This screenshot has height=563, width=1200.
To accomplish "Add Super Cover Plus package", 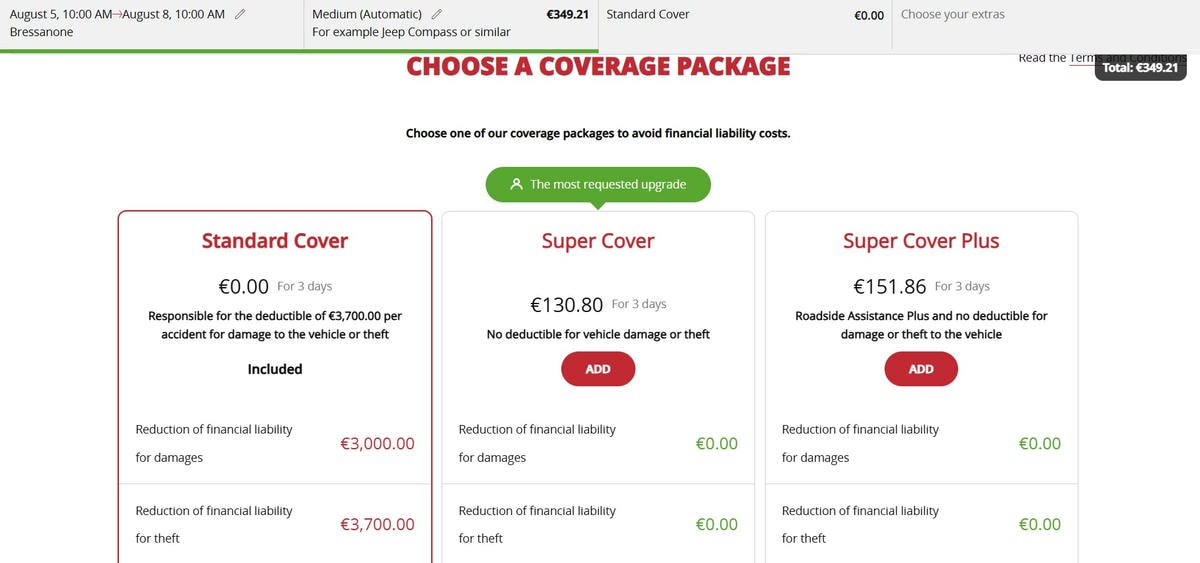I will pos(921,369).
